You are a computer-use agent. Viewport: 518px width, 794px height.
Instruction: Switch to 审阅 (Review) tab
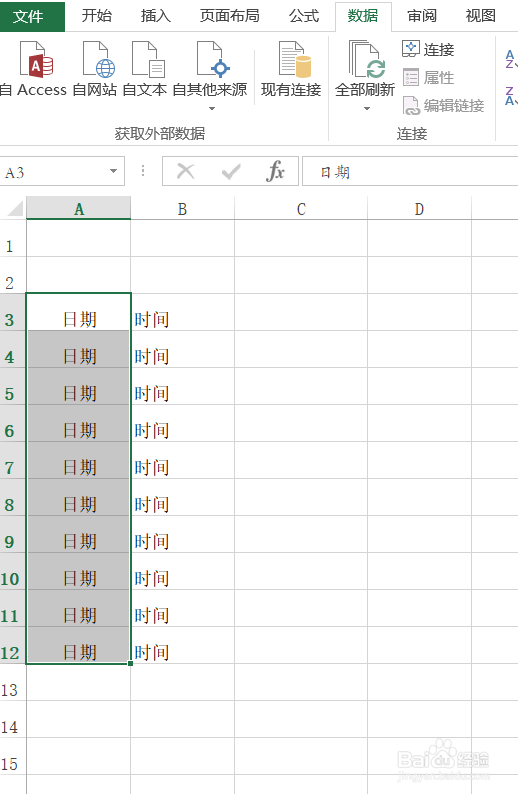pos(422,16)
